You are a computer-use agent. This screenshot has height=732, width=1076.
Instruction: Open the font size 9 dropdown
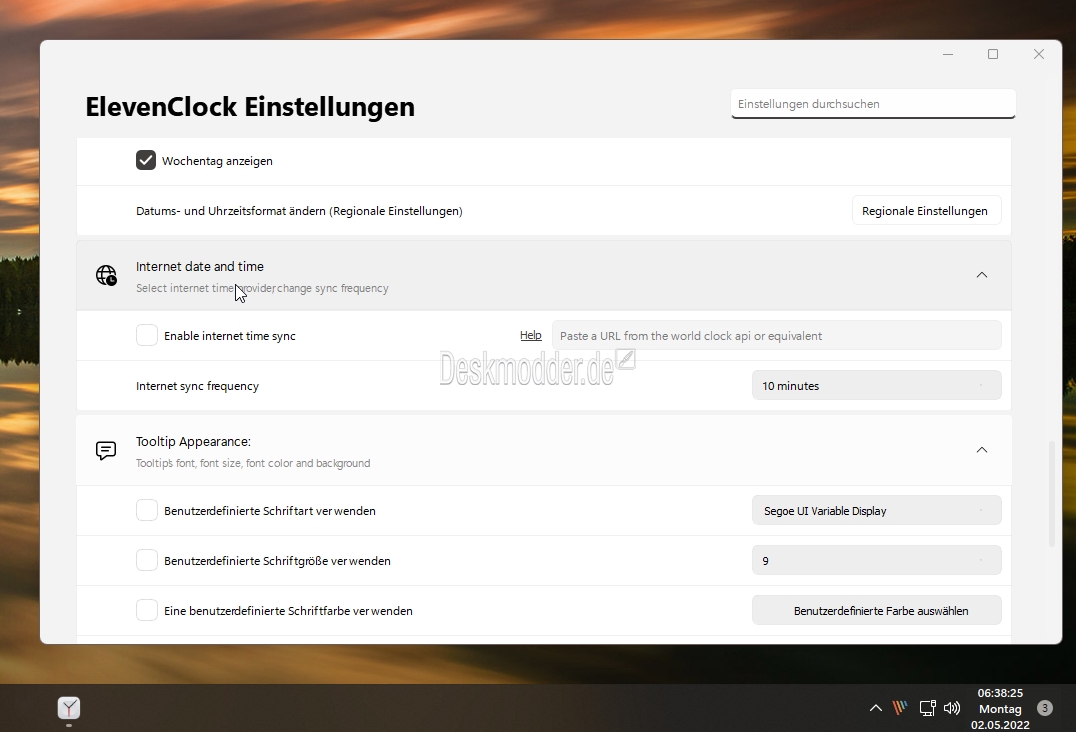coord(876,560)
